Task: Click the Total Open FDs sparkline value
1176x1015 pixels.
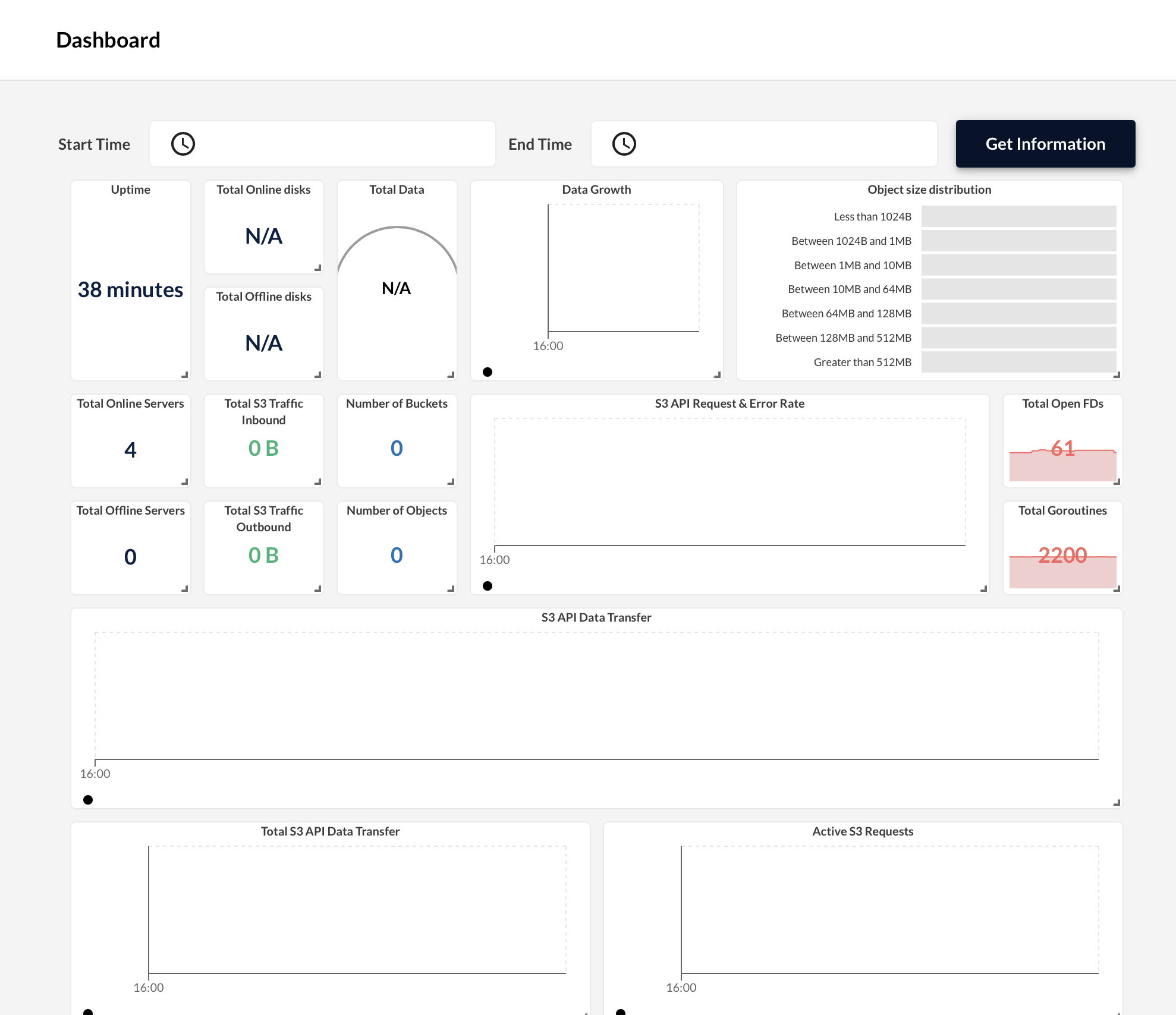Action: [x=1062, y=449]
